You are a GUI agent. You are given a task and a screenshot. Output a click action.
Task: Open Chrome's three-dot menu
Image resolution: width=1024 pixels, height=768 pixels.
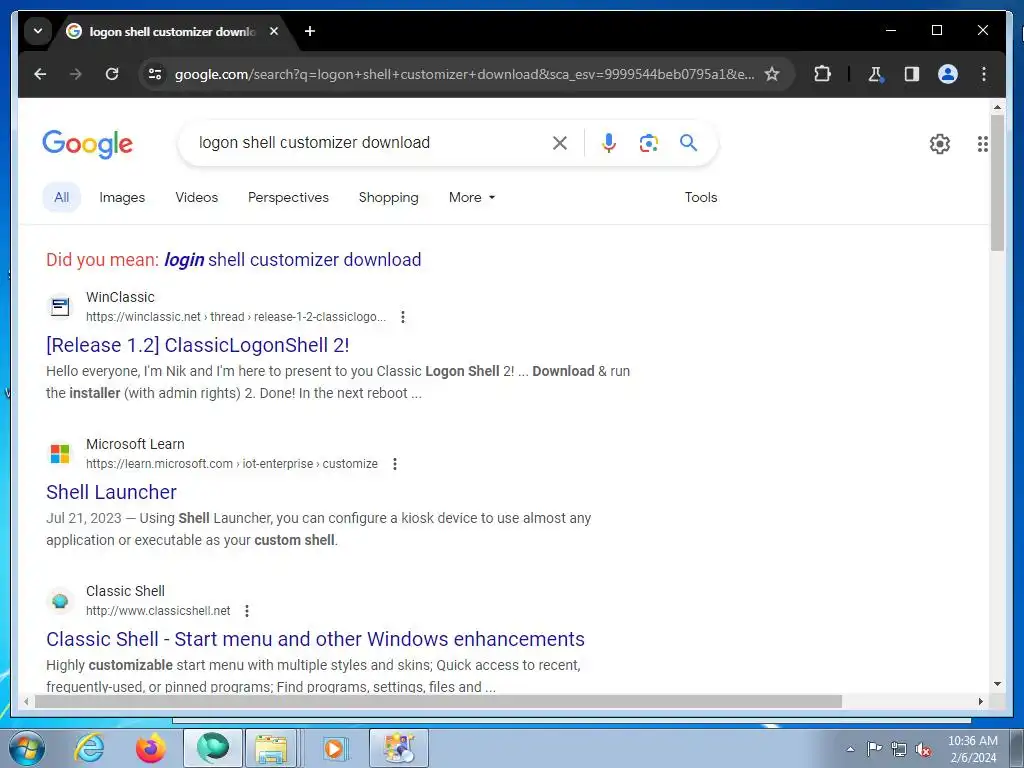pos(984,74)
